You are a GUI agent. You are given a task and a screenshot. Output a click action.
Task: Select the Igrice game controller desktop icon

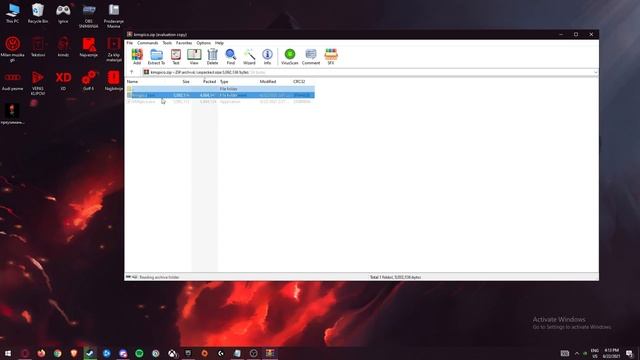click(63, 13)
